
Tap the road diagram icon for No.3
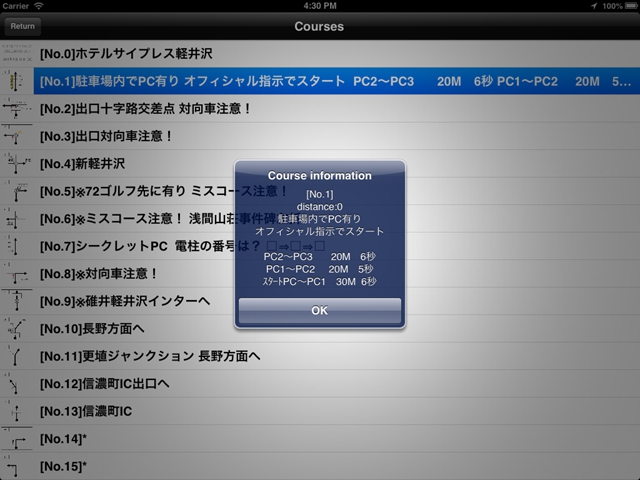click(x=17, y=136)
